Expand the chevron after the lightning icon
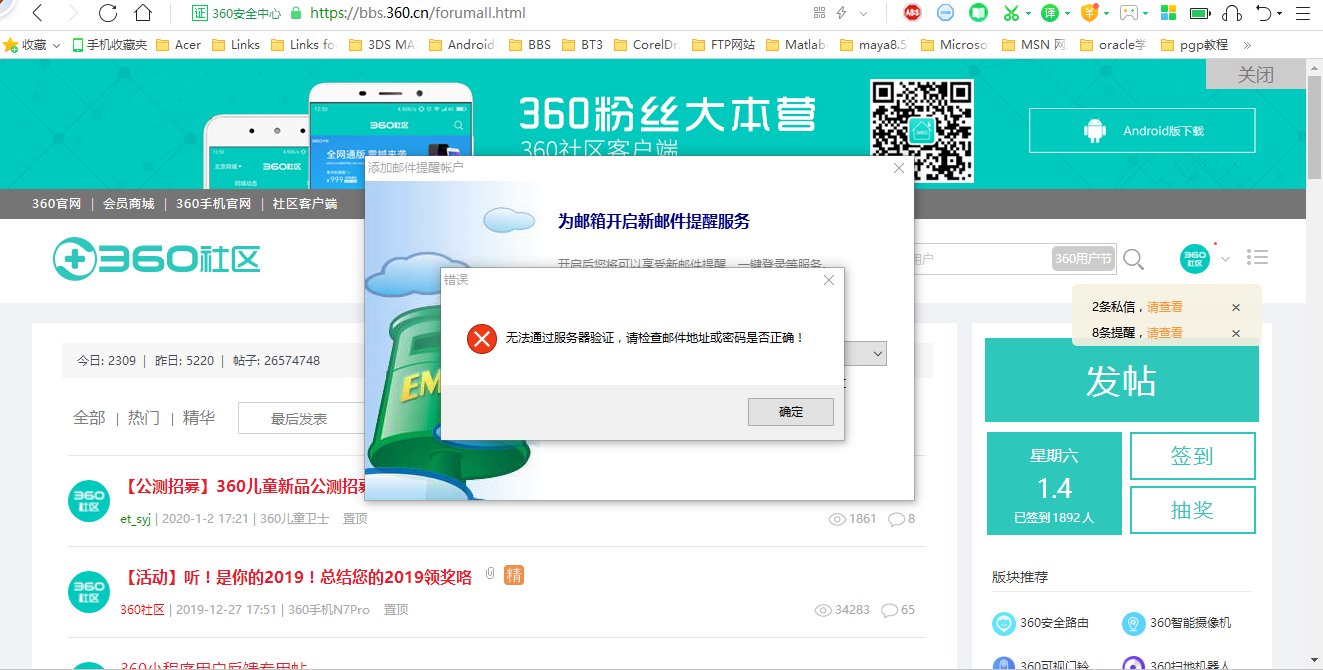Image resolution: width=1323 pixels, height=670 pixels. point(864,14)
